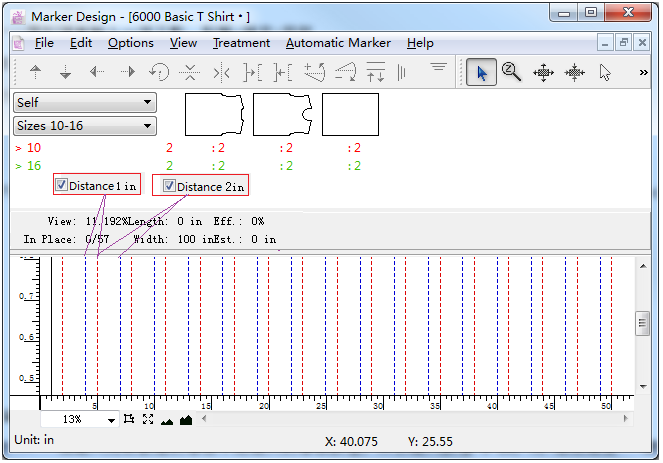Click the rotate piece icon
This screenshot has height=463, width=663.
coord(158,73)
